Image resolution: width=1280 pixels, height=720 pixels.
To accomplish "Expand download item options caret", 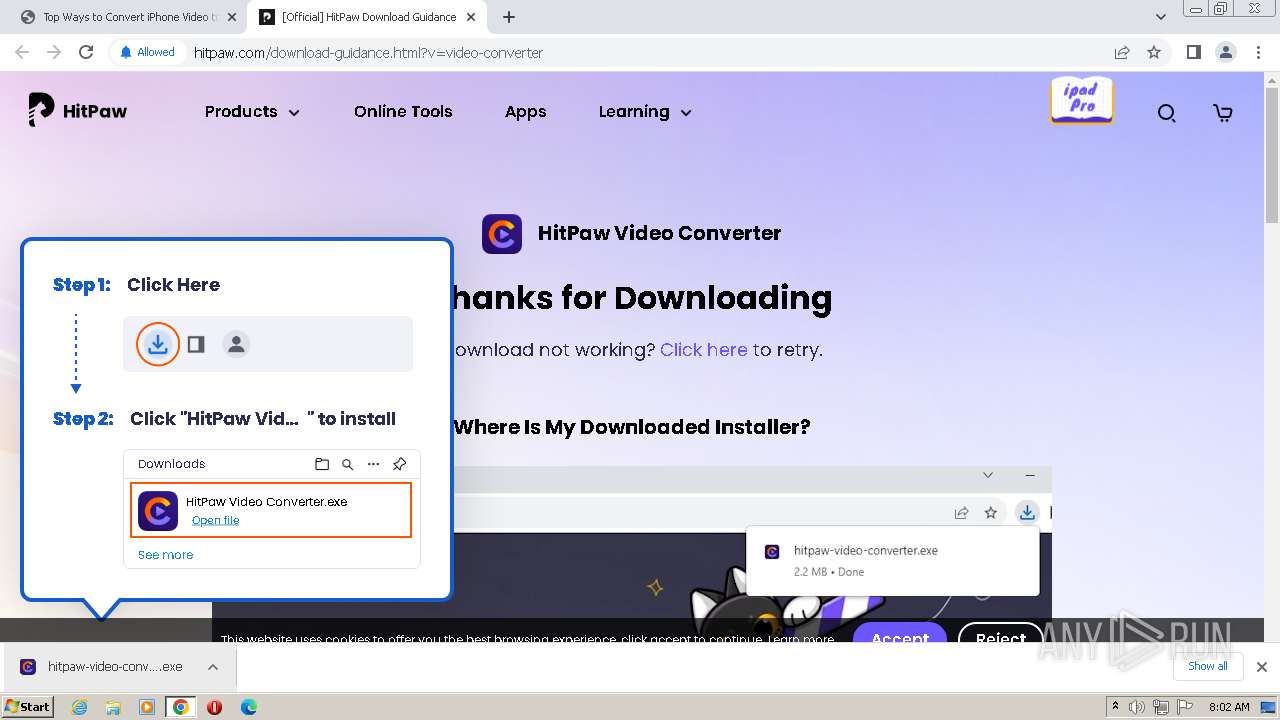I will coord(212,666).
